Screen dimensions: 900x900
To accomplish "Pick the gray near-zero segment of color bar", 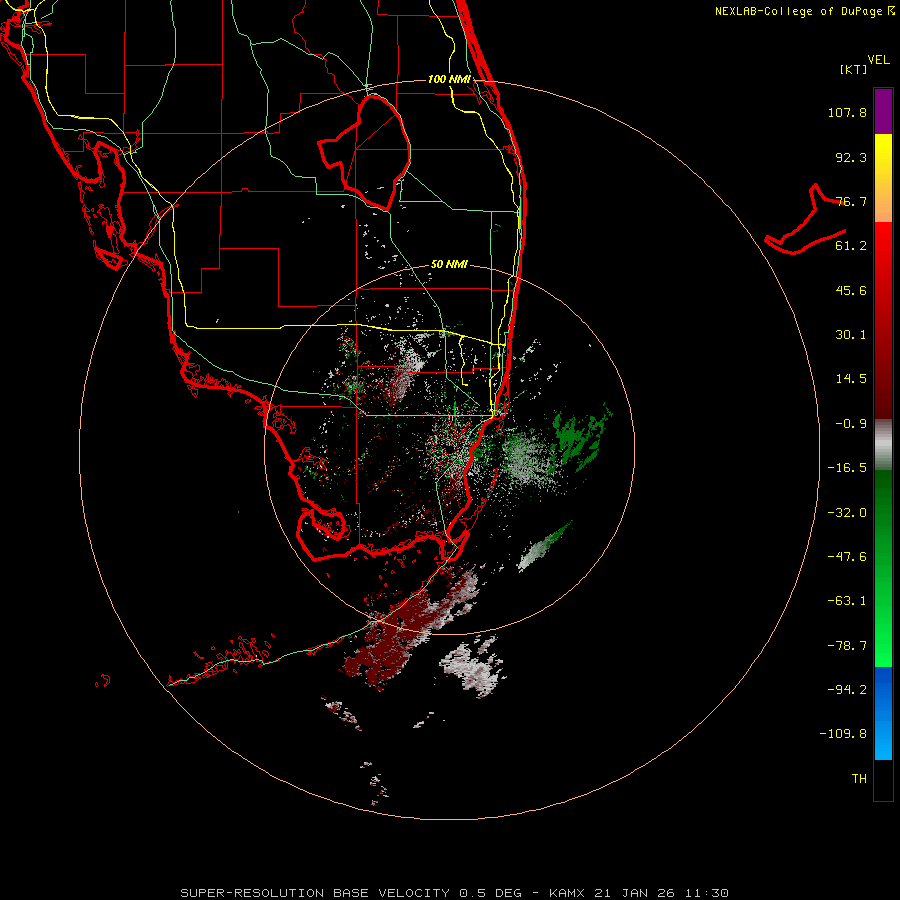I will tap(883, 445).
